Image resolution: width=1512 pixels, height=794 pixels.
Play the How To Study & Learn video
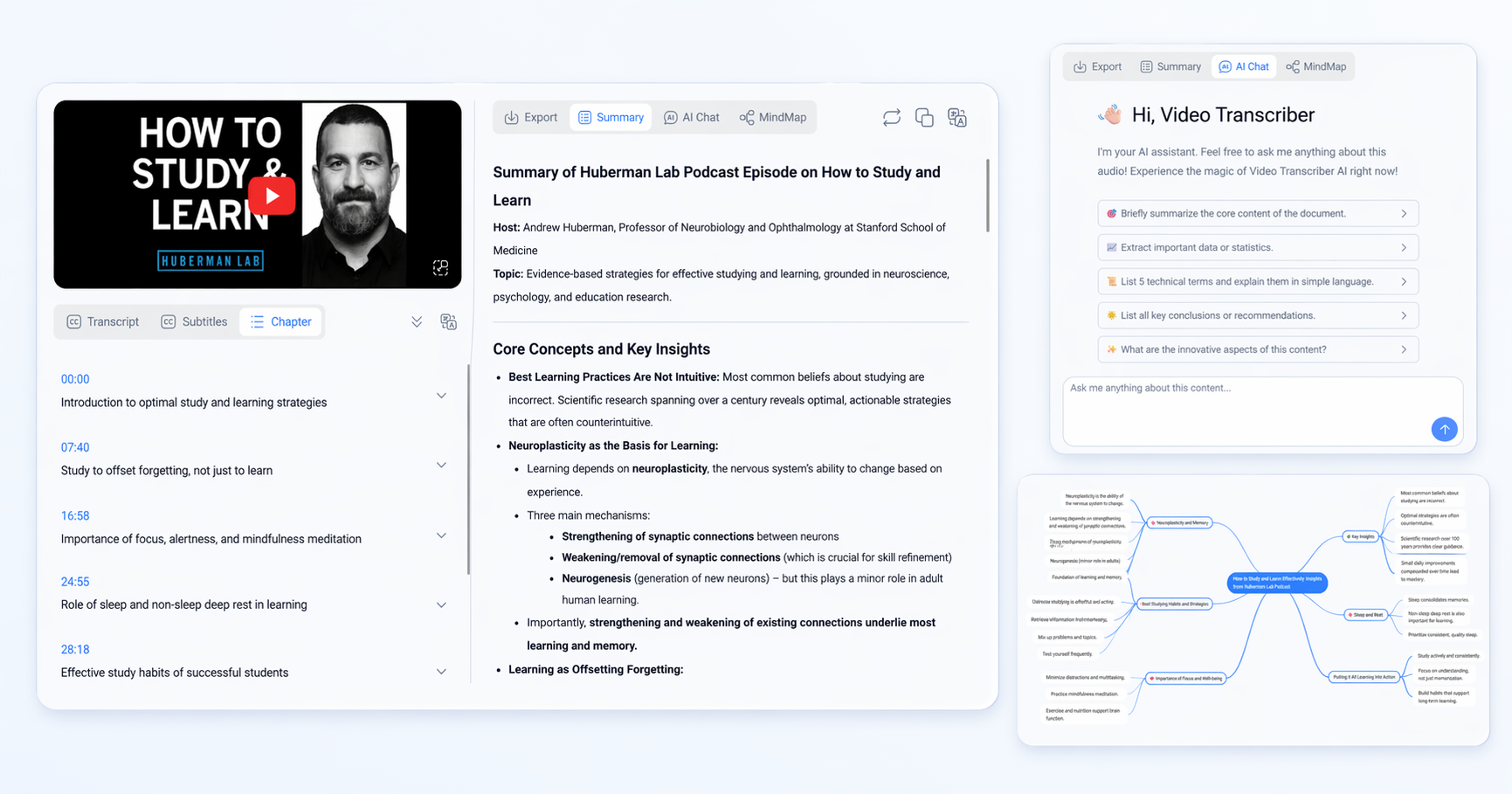272,195
